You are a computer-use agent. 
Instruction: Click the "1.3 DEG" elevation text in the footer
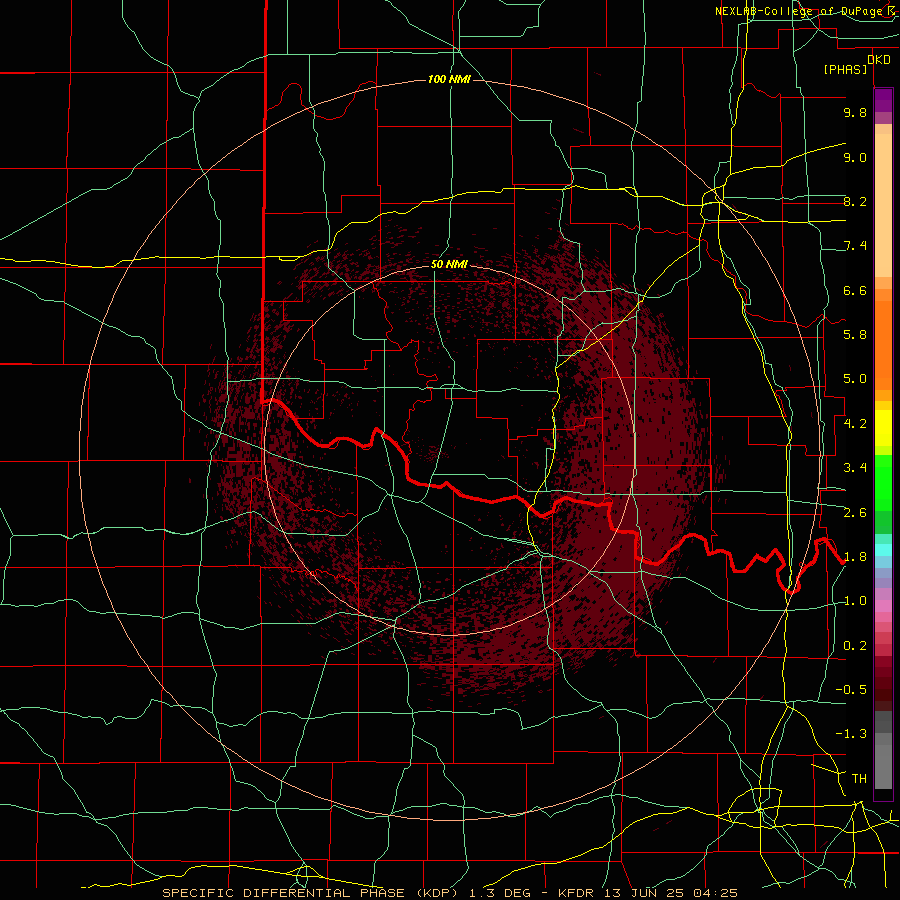tap(500, 893)
